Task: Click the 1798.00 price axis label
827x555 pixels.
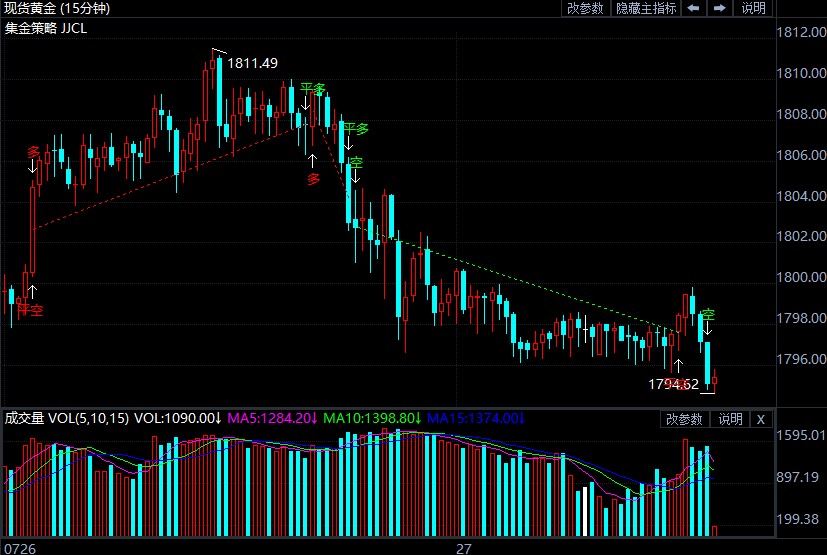Action: (801, 318)
